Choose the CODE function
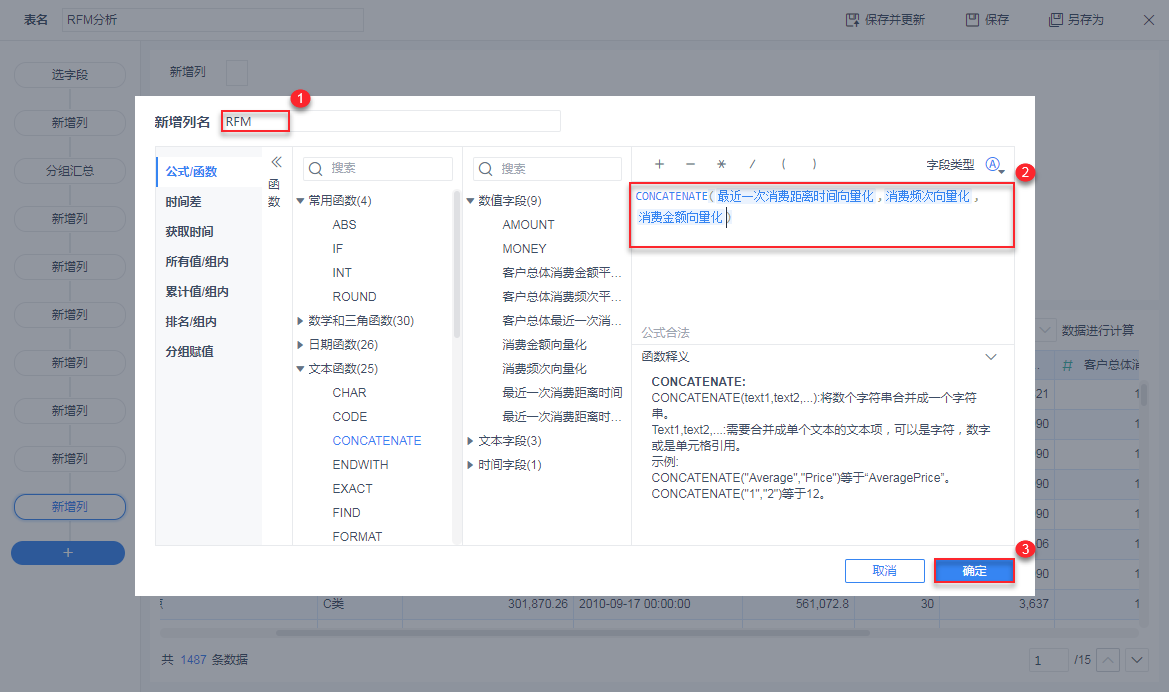1169x692 pixels. click(350, 417)
